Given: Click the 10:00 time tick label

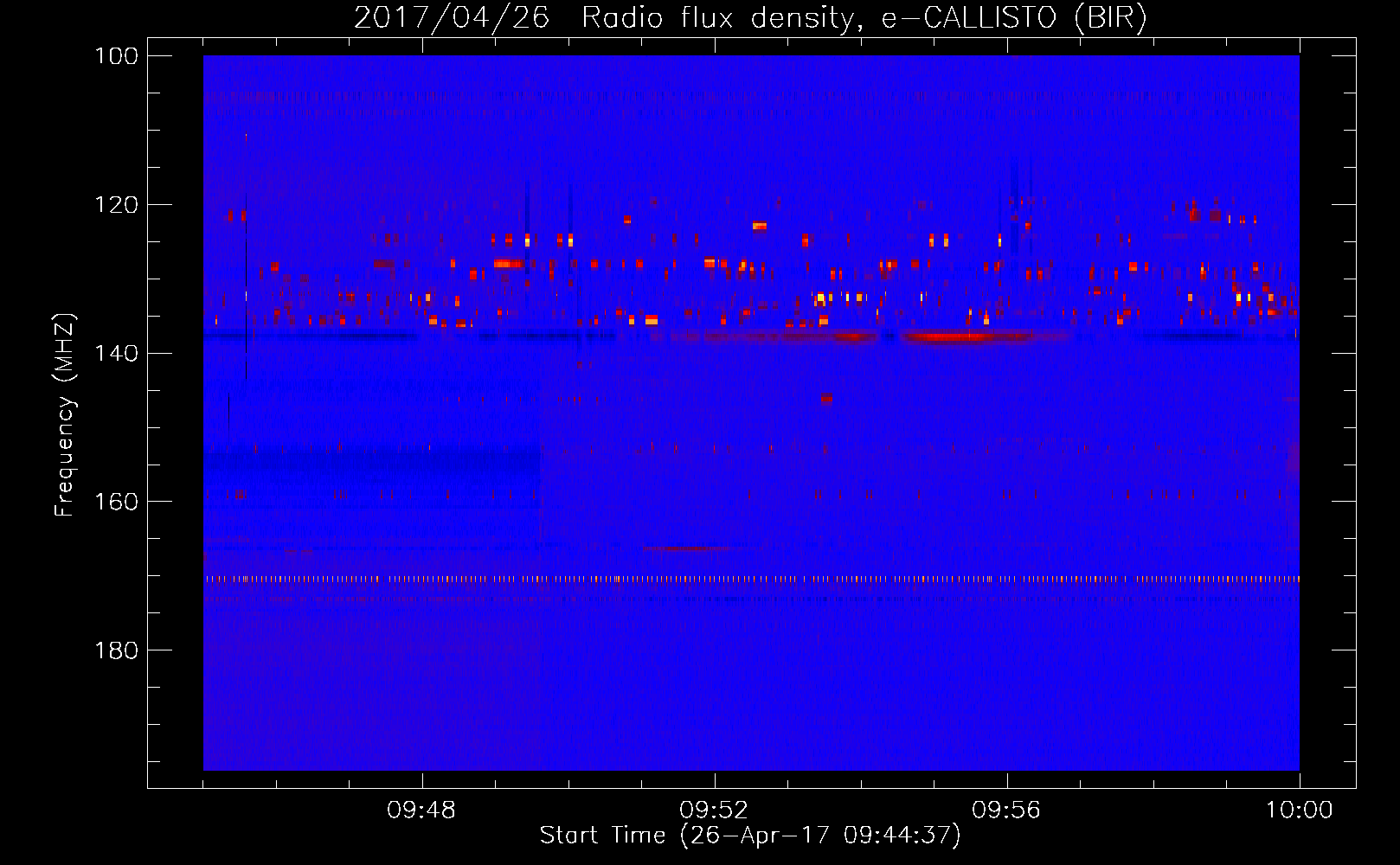Looking at the screenshot, I should pyautogui.click(x=1299, y=811).
